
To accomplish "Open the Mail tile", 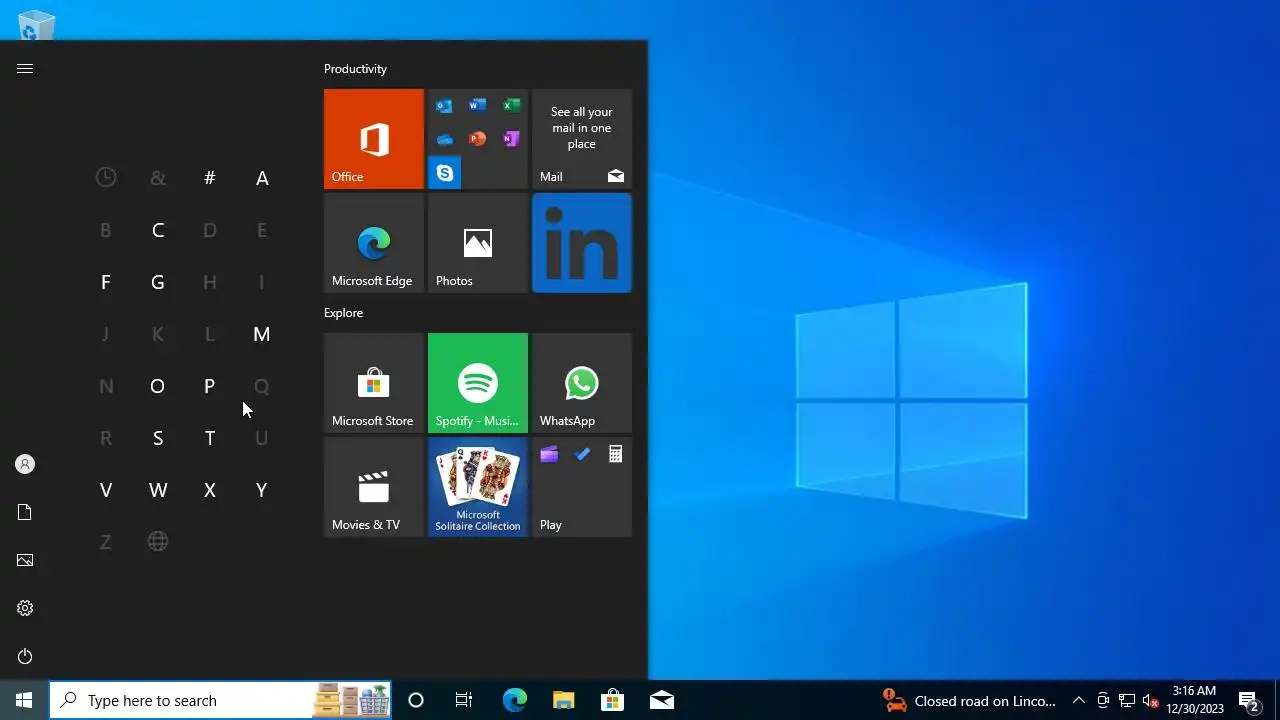I will pos(582,139).
